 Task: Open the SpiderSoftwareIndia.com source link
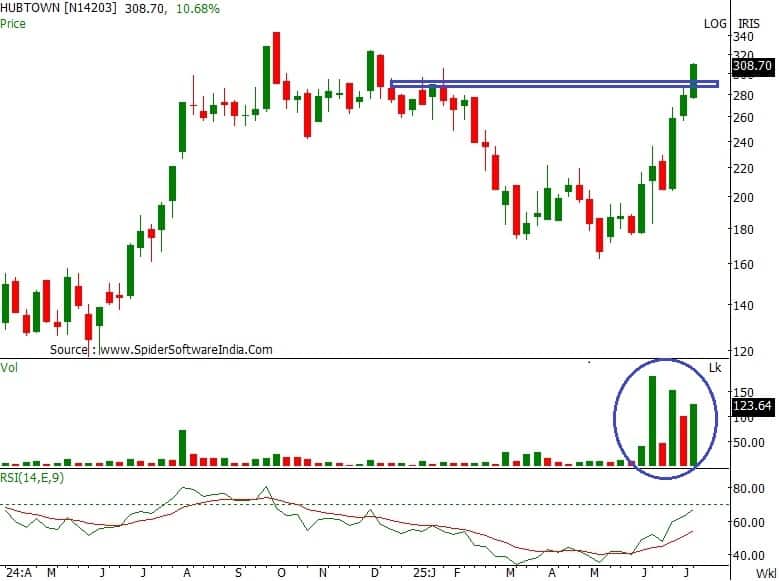coord(185,350)
